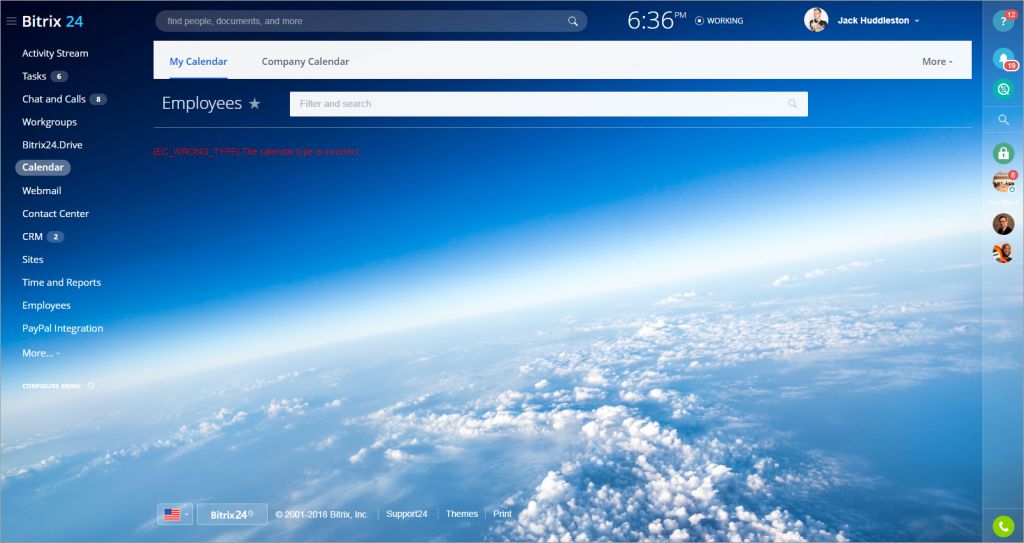Screen dimensions: 1024x543
Task: Click the Chat and Calls counter badge 8
Action: (x=98, y=99)
